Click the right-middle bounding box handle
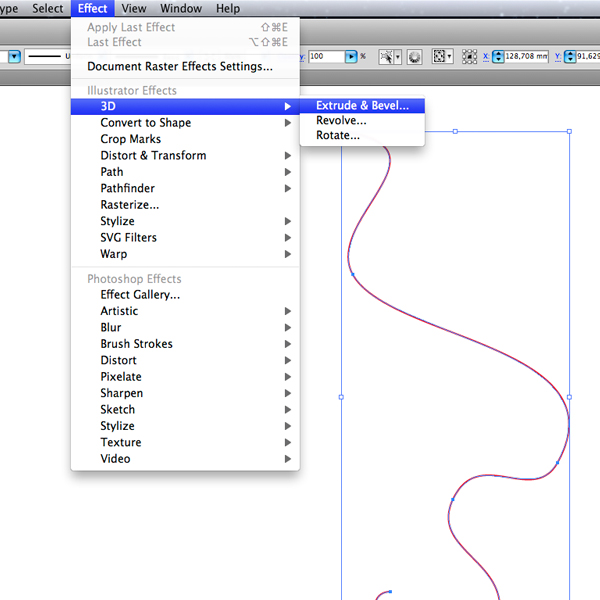Image resolution: width=600 pixels, height=600 pixels. click(569, 398)
